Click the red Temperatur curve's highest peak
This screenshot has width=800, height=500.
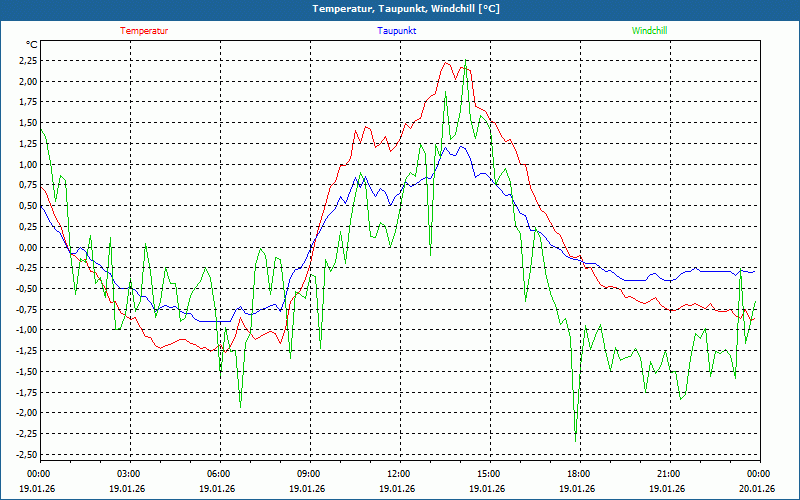[x=447, y=62]
